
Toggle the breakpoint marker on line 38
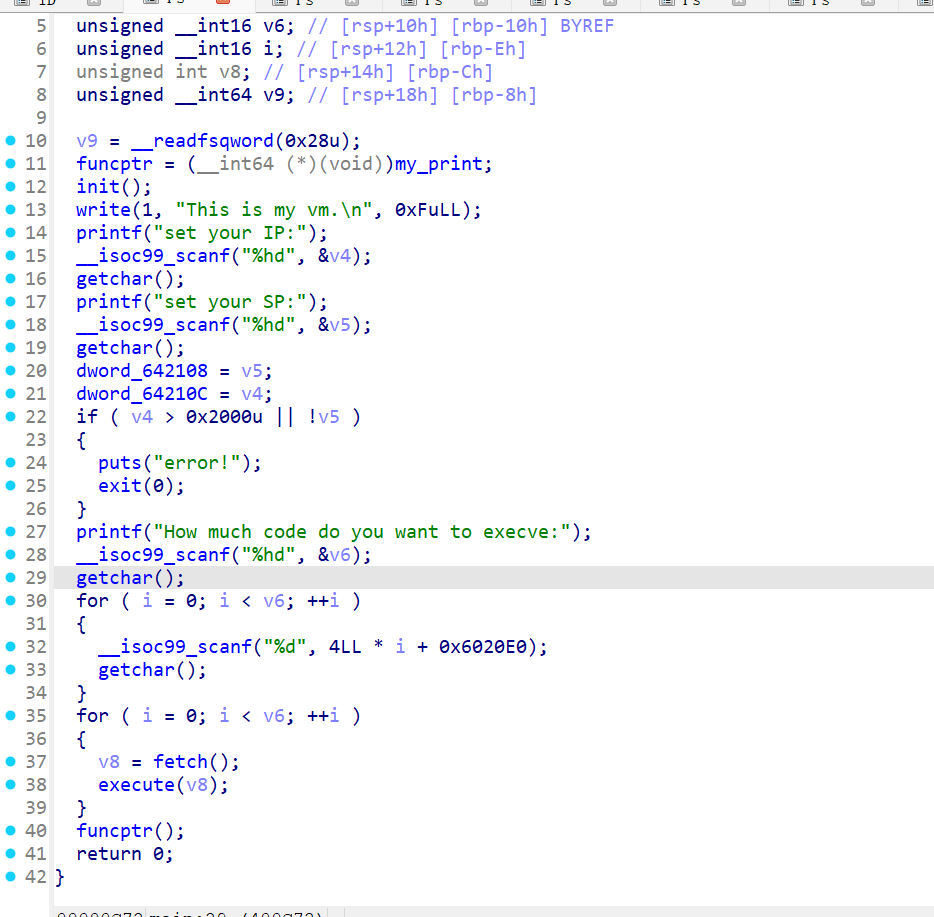tap(10, 785)
